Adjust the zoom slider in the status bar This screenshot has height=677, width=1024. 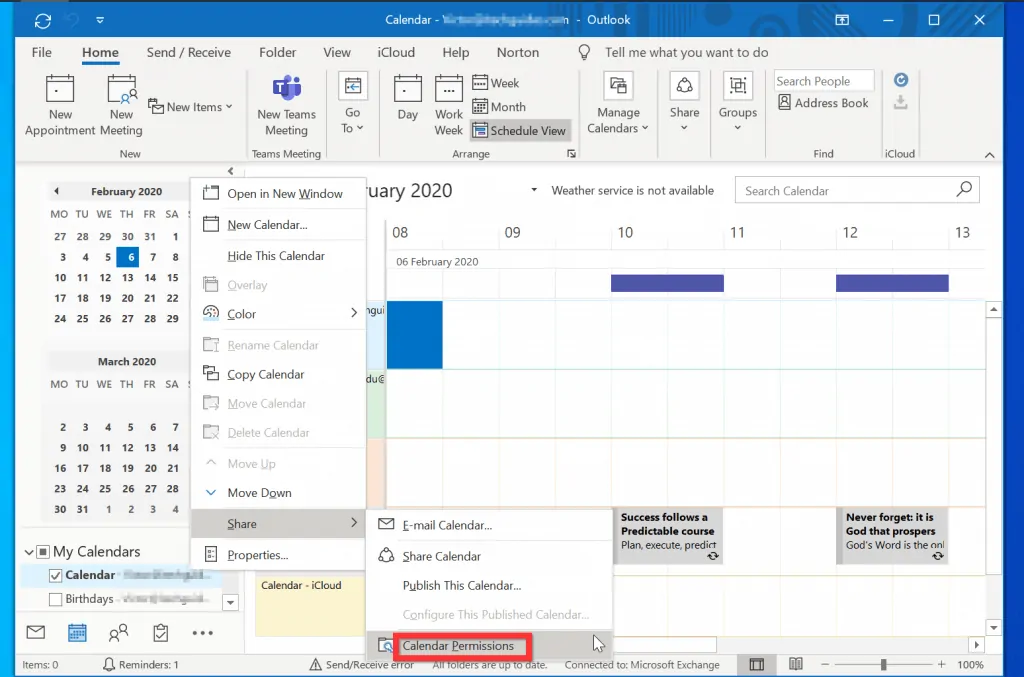[x=884, y=663]
